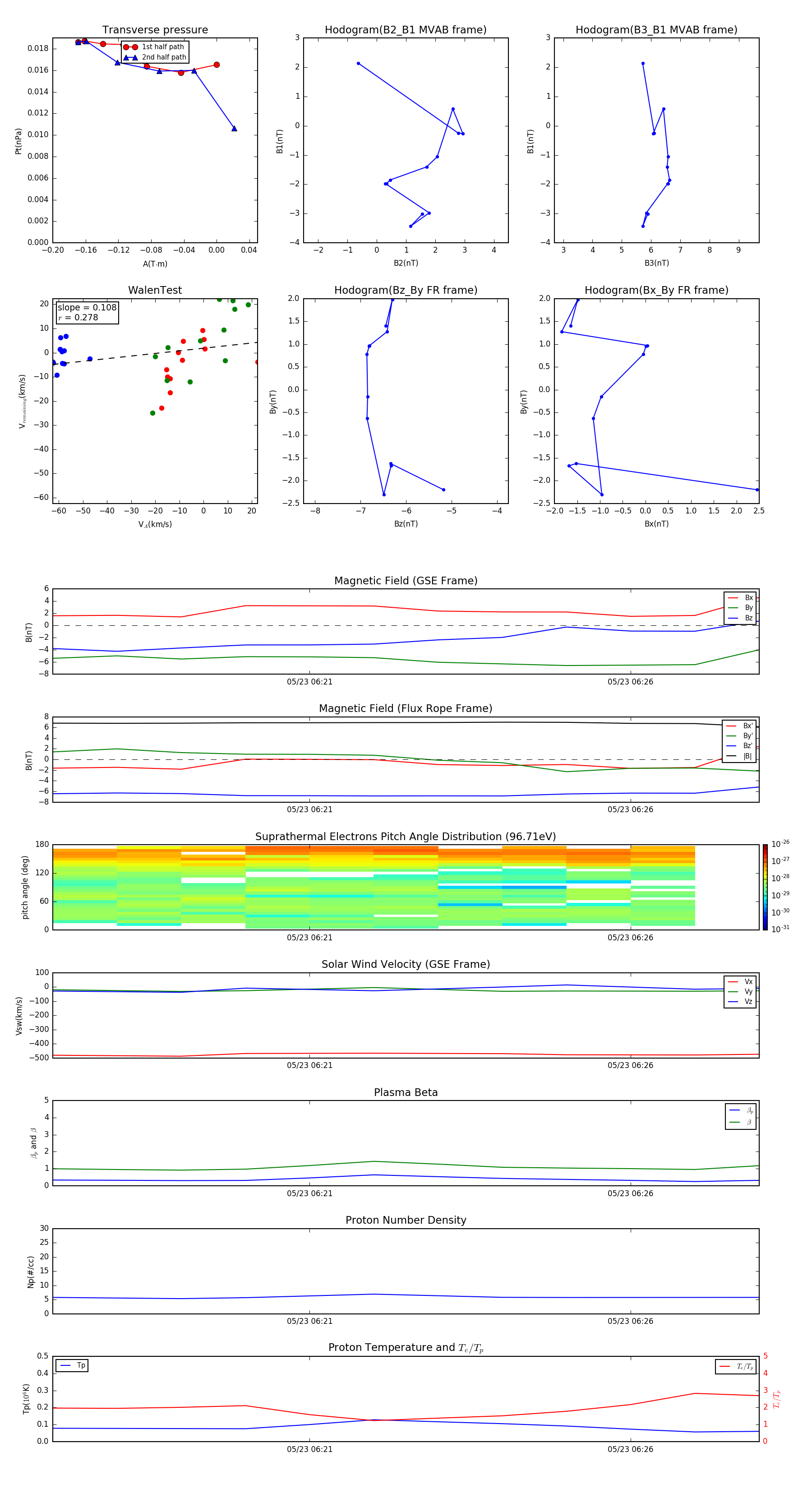Select the Bx' entry in flux rope legend
812x1489 pixels.
pos(740,726)
